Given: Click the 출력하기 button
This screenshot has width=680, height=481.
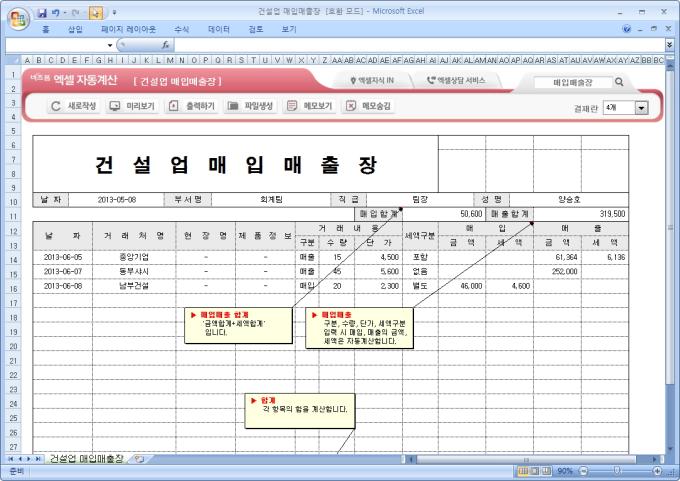Looking at the screenshot, I should [191, 106].
